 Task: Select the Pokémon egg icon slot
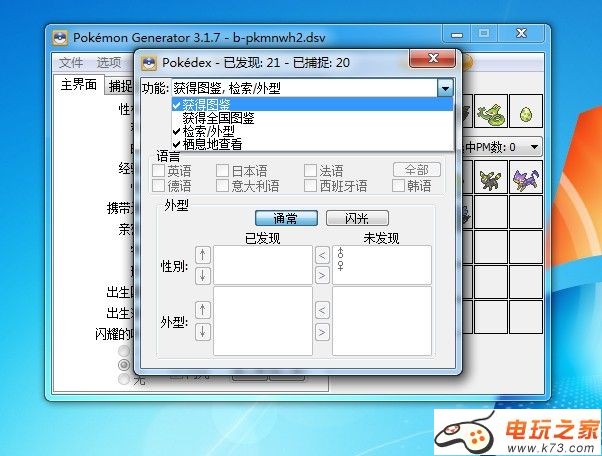click(525, 111)
